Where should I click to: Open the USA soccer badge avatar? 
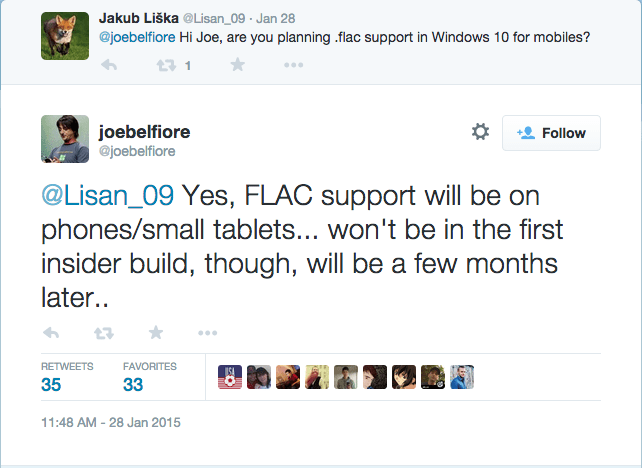point(230,377)
